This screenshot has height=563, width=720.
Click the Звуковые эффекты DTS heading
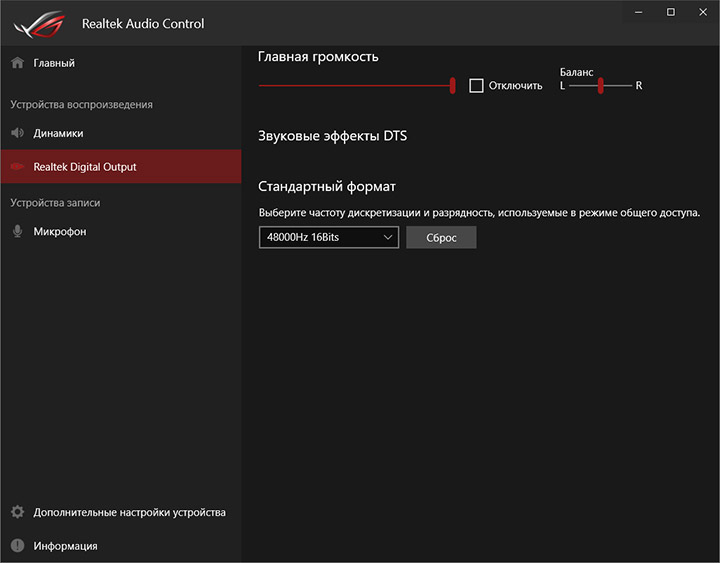tap(332, 136)
